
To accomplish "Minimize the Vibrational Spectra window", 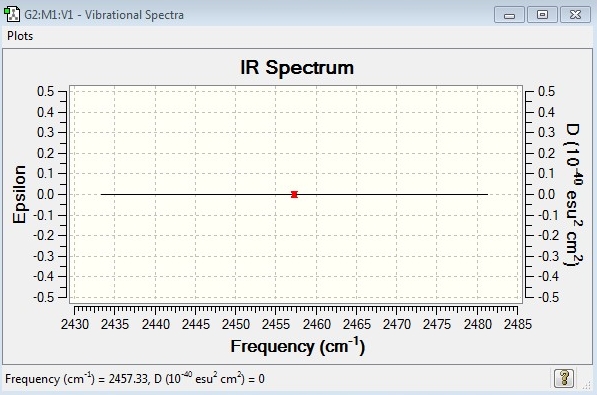I will click(x=509, y=15).
